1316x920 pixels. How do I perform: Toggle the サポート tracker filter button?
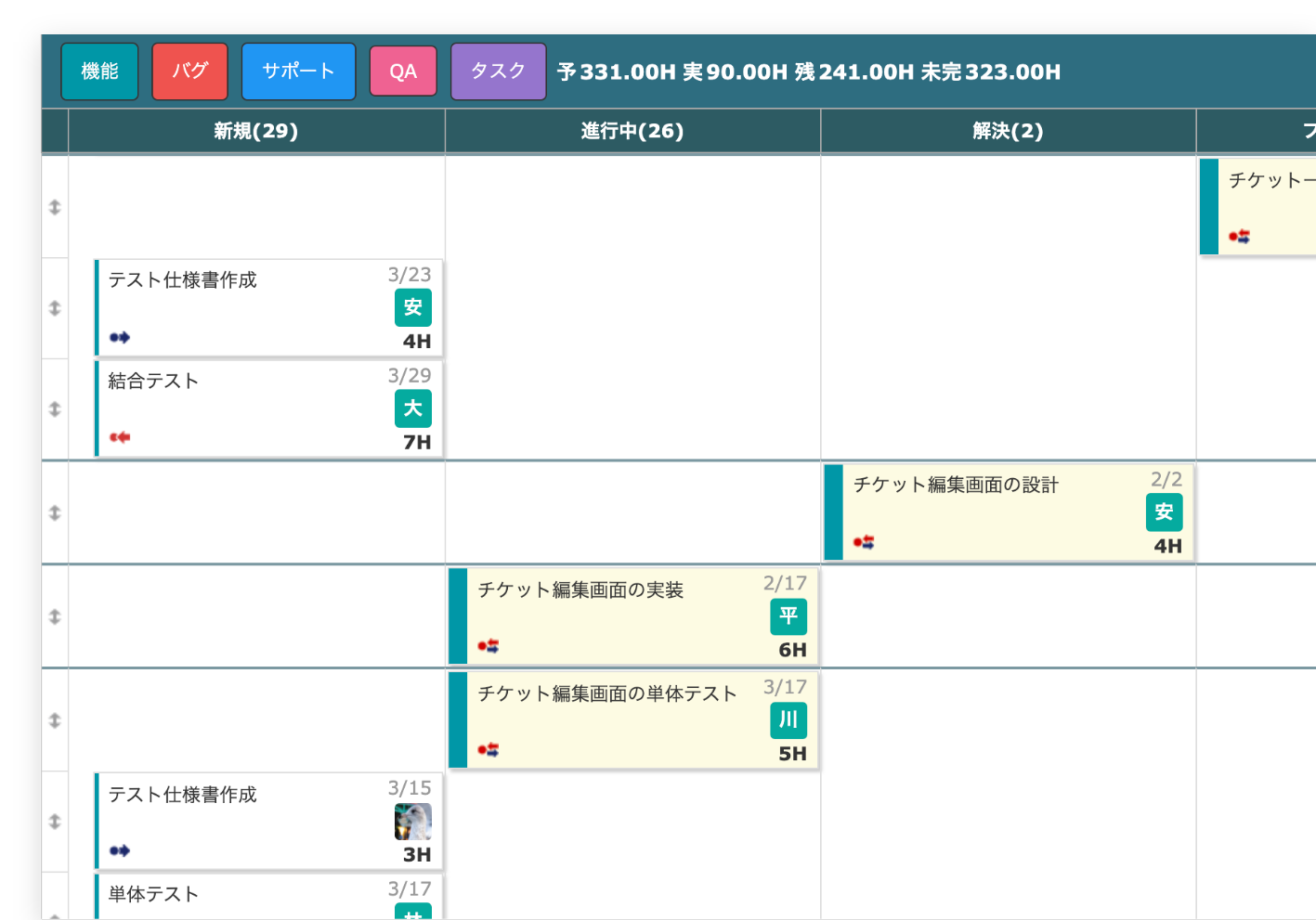tap(298, 71)
